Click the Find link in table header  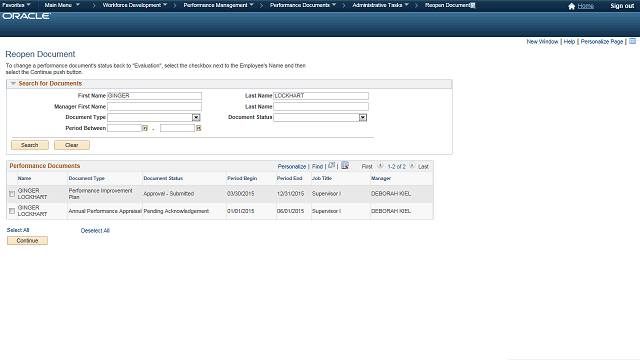pyautogui.click(x=317, y=167)
